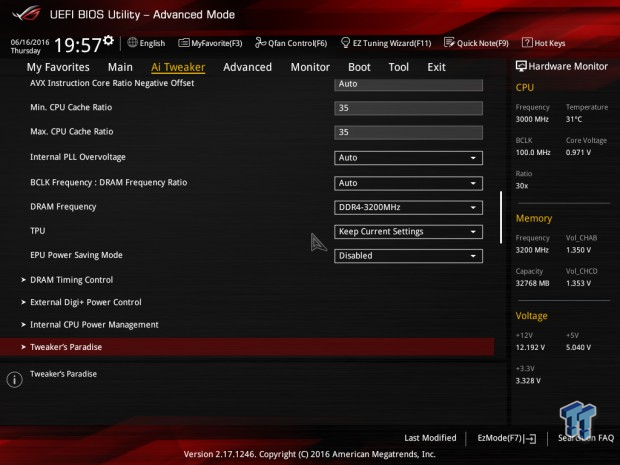620x465 pixels.
Task: Click the ROG logo in title bar
Action: (26, 13)
